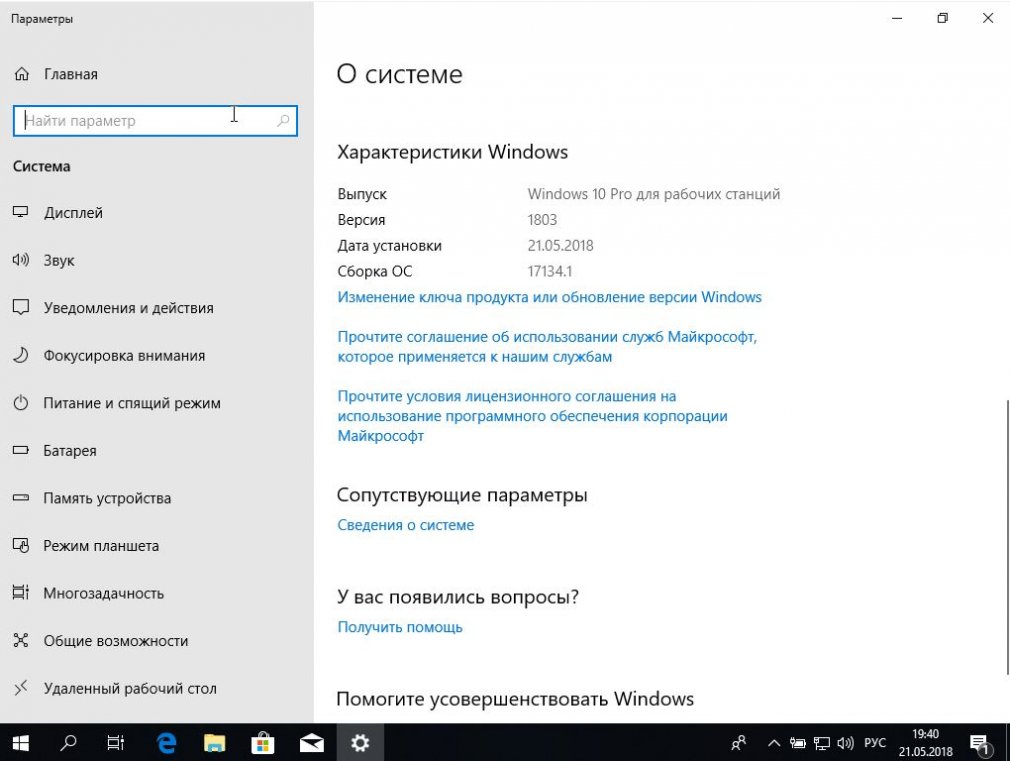Click Получить помощь link
1010x761 pixels.
pyautogui.click(x=400, y=627)
